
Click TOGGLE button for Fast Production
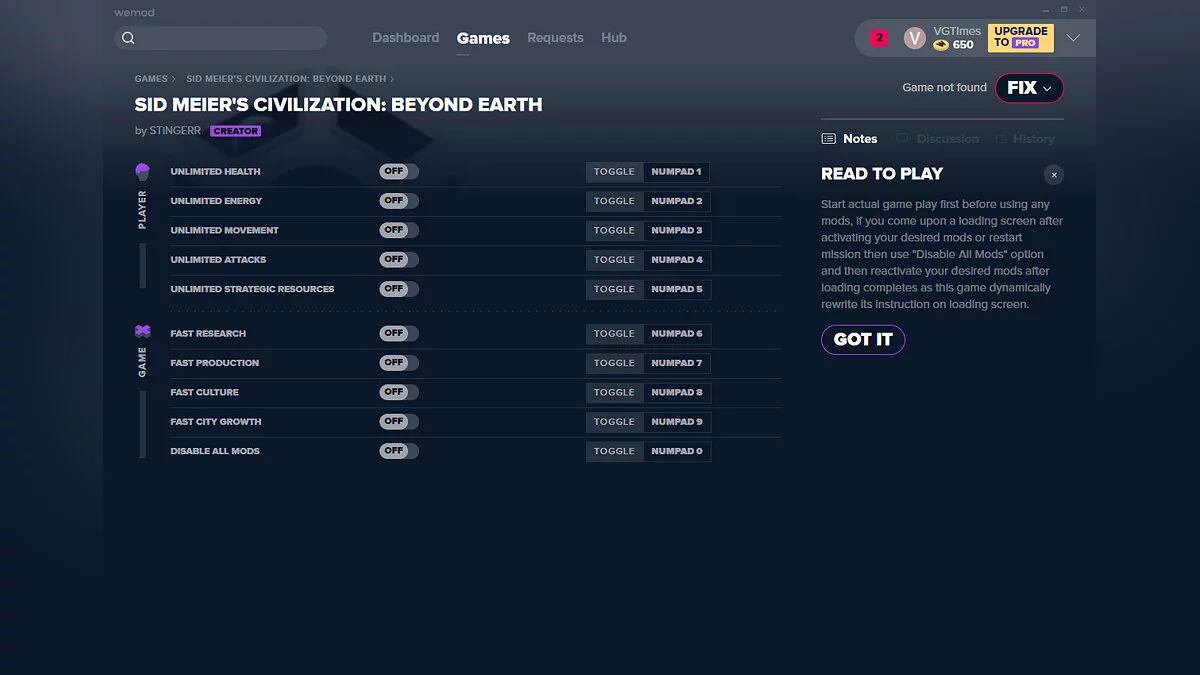[x=614, y=363]
